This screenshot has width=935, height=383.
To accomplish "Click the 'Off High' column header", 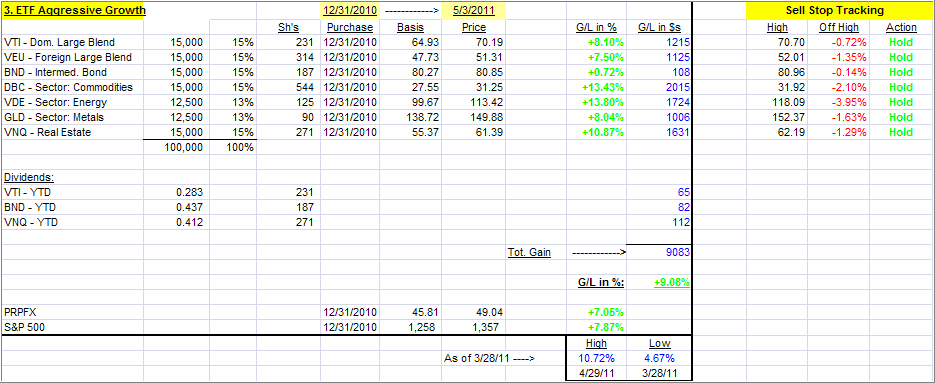I will pyautogui.click(x=838, y=27).
